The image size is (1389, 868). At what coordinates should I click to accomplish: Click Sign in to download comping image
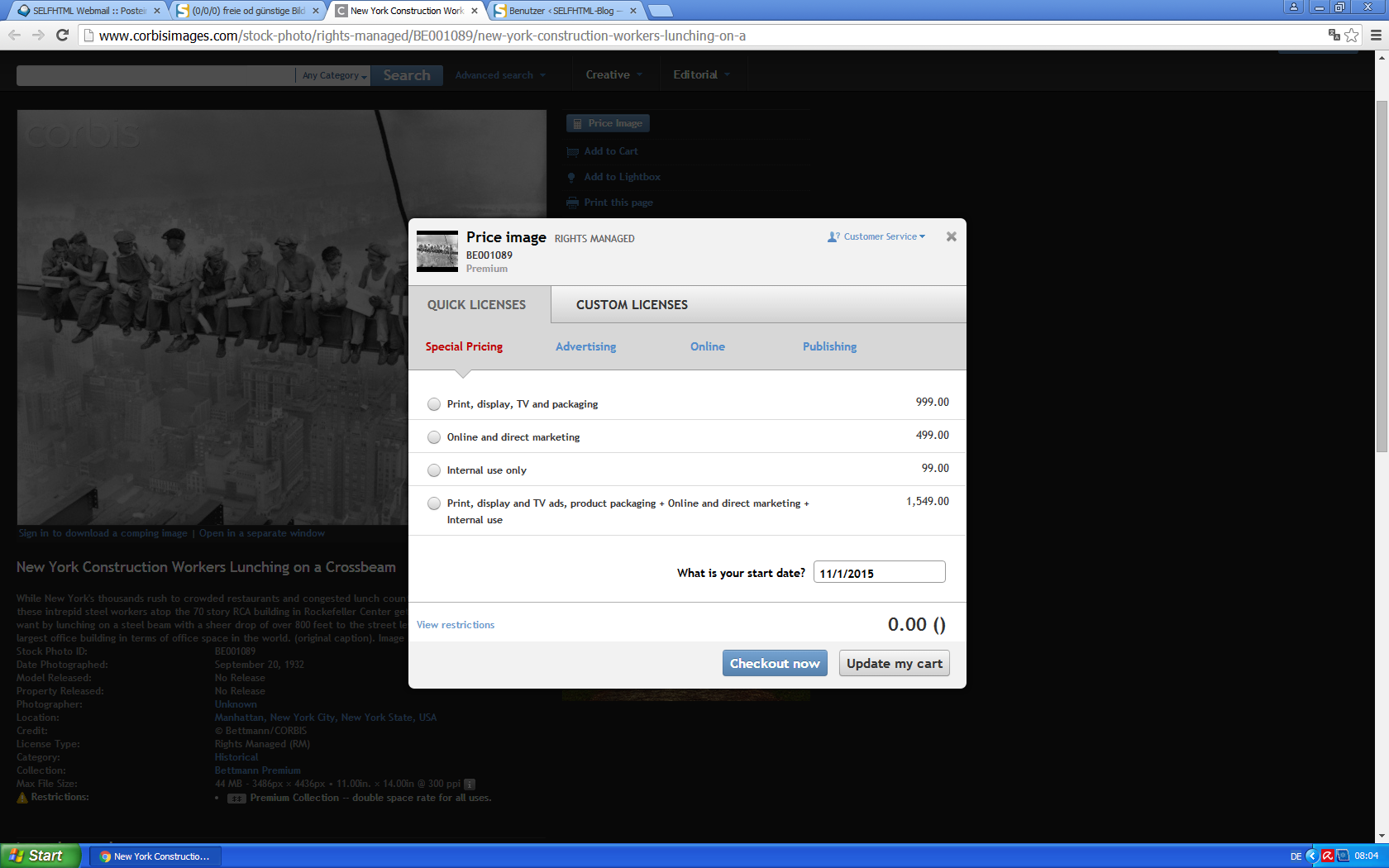[103, 533]
